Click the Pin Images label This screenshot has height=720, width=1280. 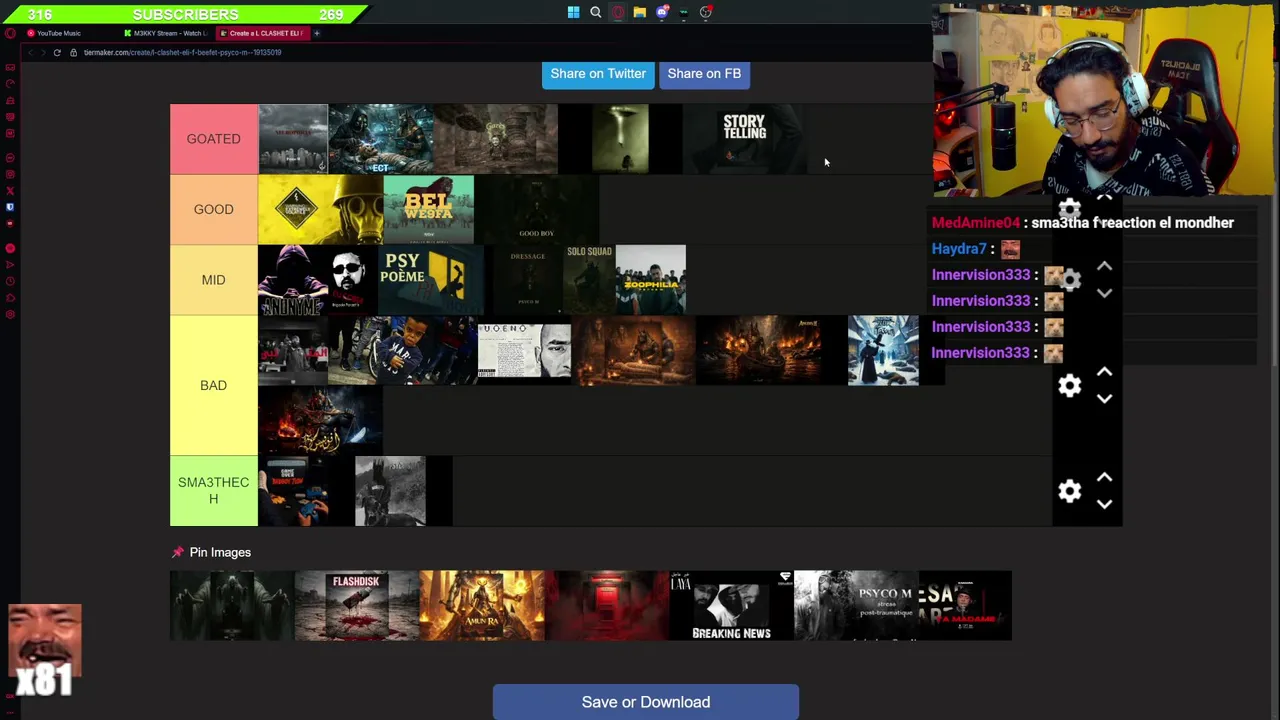(220, 552)
